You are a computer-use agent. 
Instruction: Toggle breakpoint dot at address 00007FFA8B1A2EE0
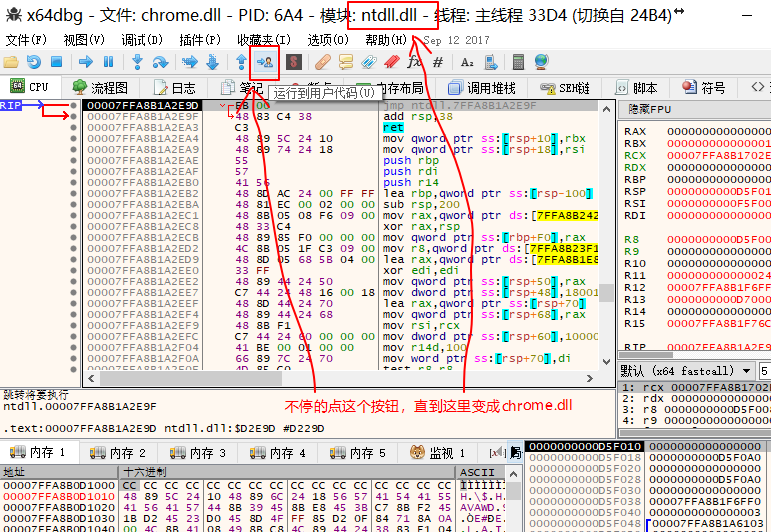73,270
